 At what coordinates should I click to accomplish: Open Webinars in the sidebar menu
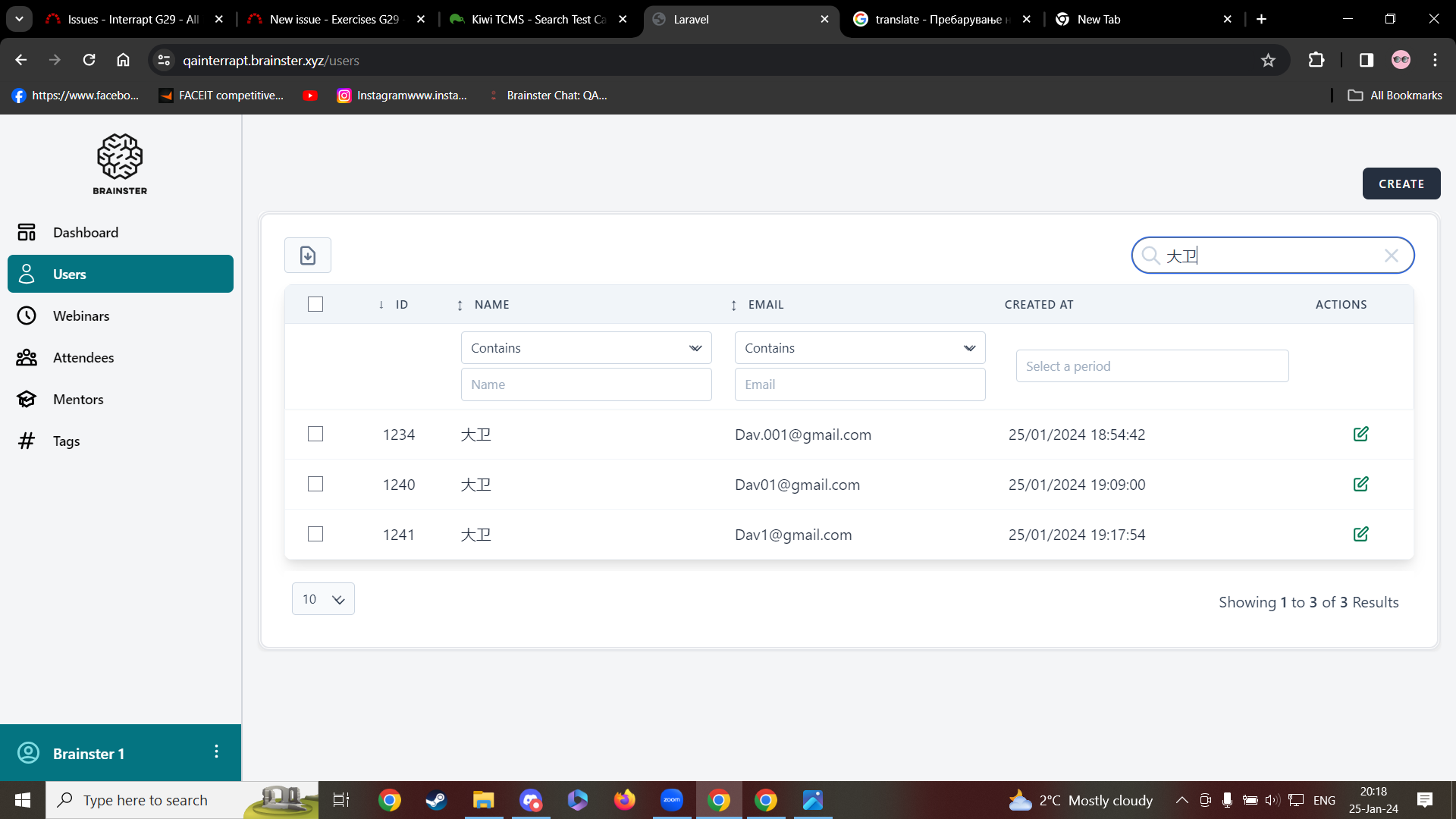click(x=81, y=316)
